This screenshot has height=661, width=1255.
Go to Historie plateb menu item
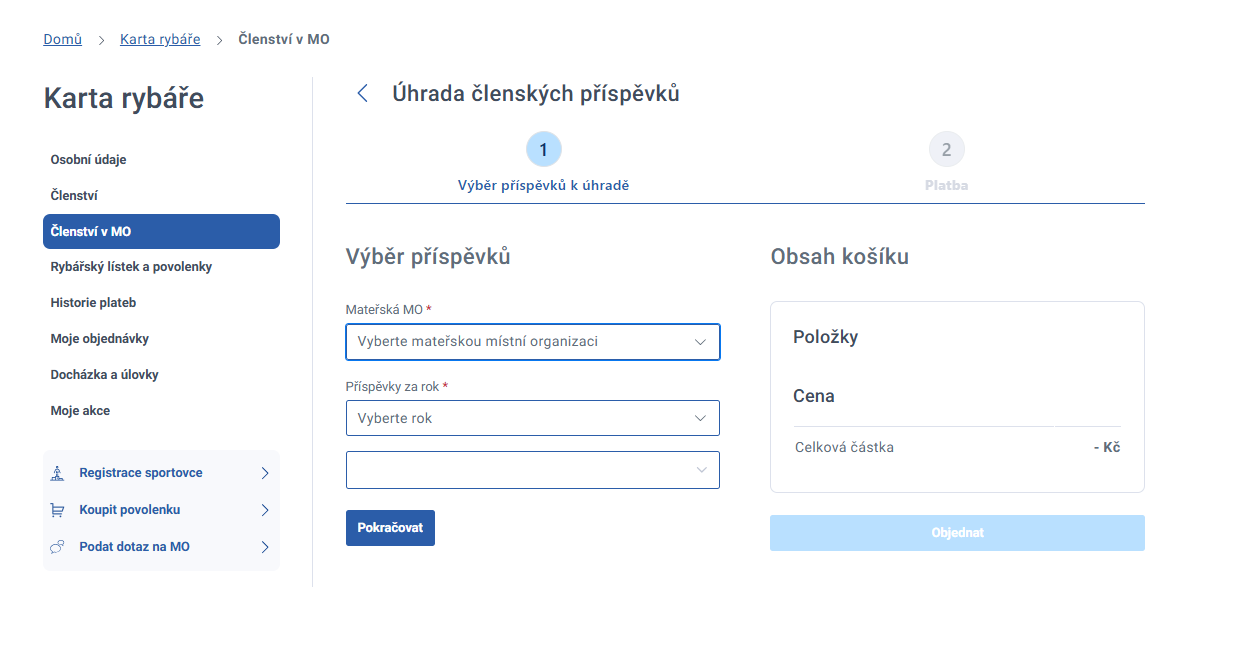click(93, 303)
